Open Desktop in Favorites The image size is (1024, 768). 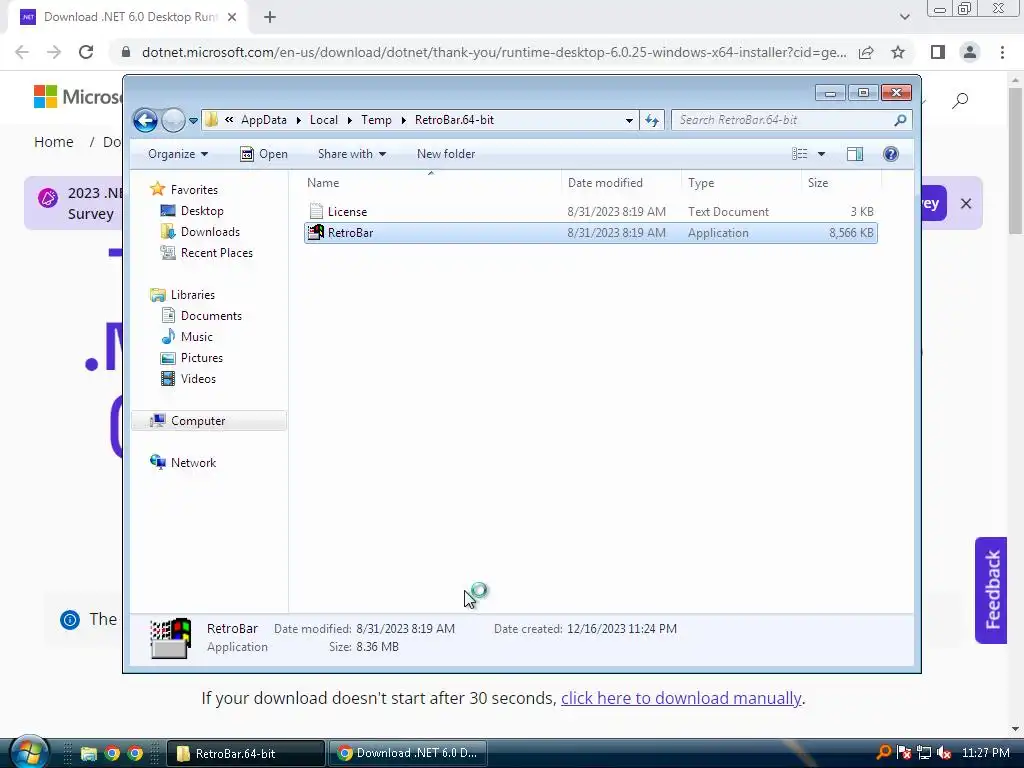(x=202, y=211)
